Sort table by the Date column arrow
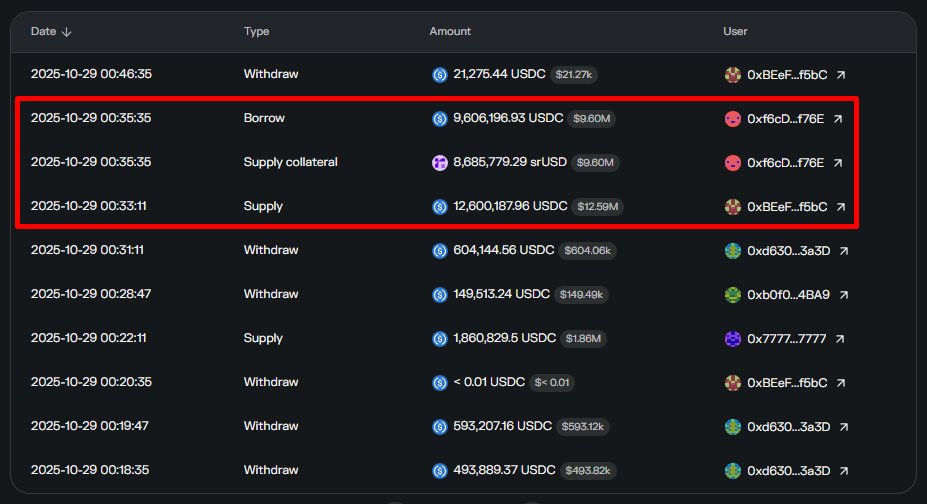This screenshot has height=504, width=927. click(x=66, y=32)
